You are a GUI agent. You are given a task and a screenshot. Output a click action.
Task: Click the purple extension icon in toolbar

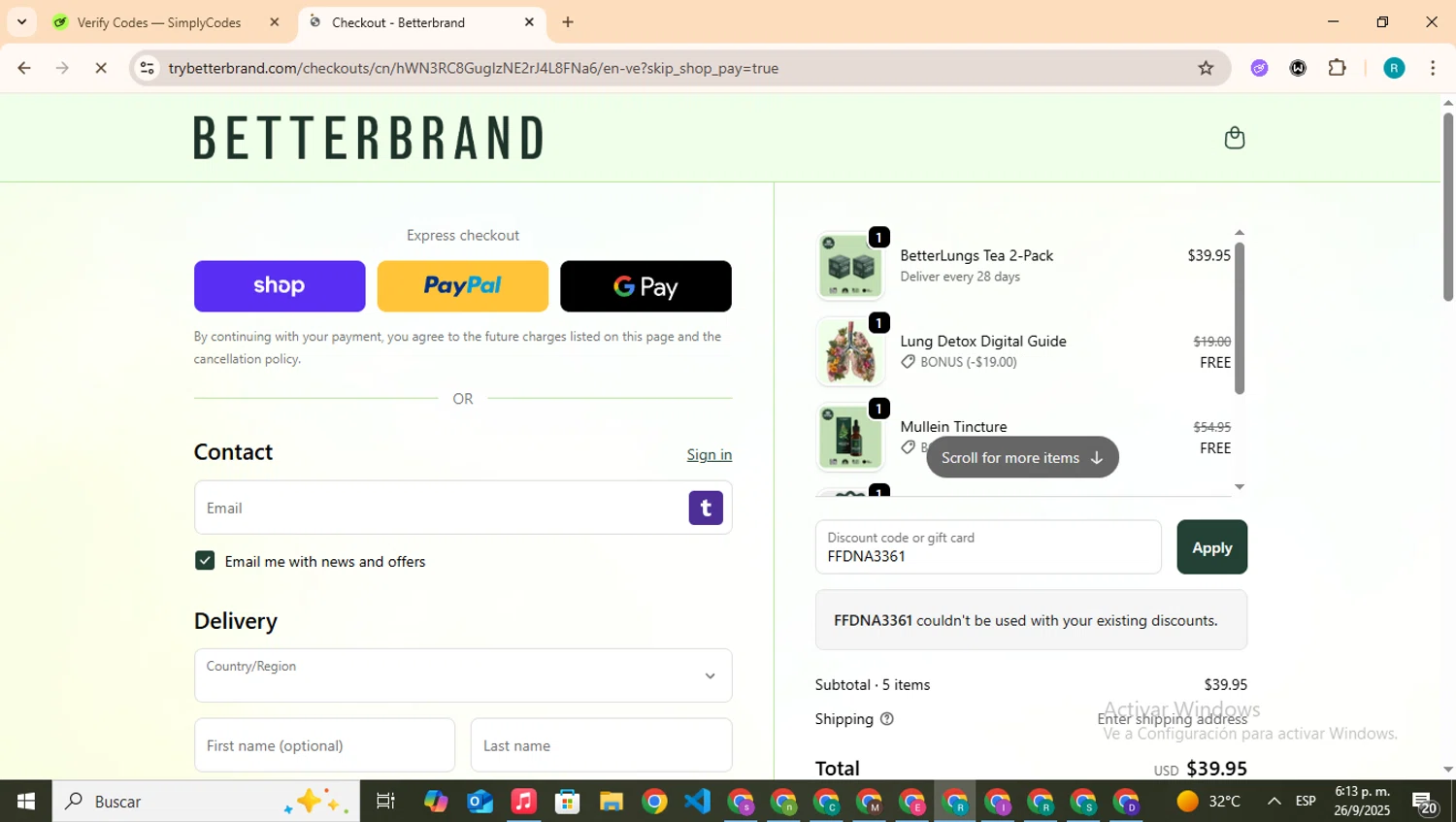click(x=1259, y=68)
